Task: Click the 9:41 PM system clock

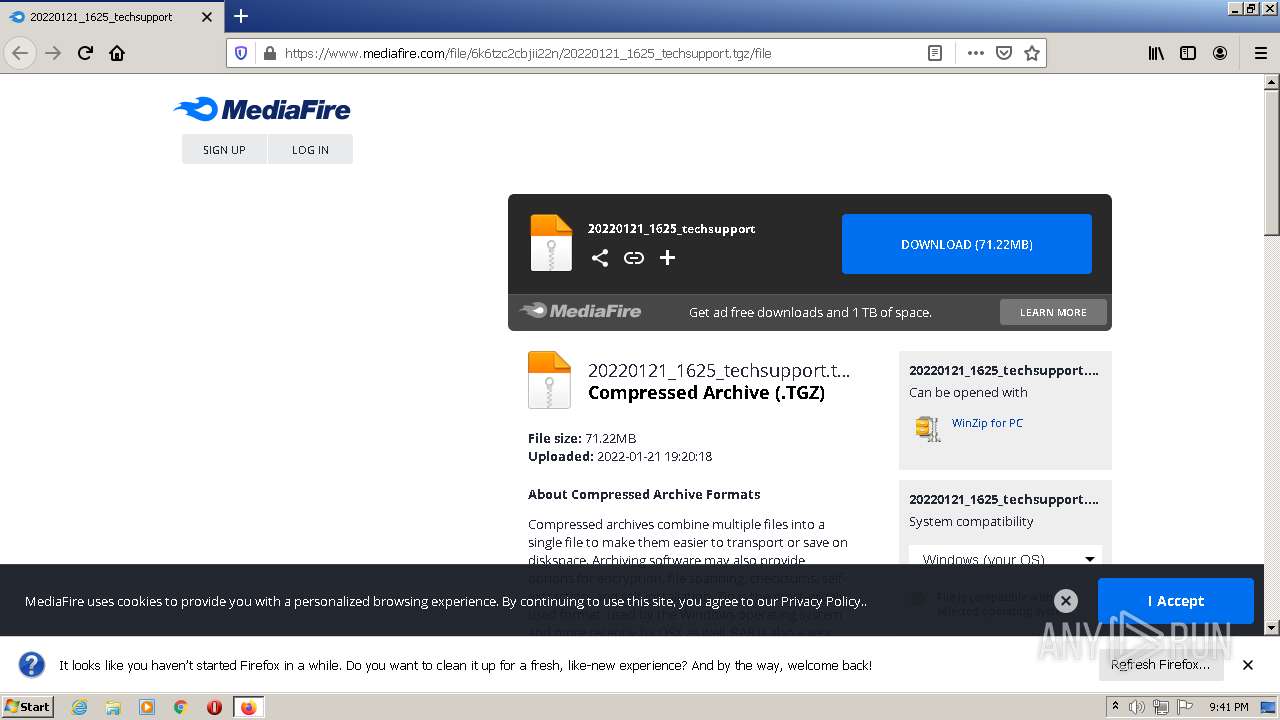Action: [x=1228, y=707]
